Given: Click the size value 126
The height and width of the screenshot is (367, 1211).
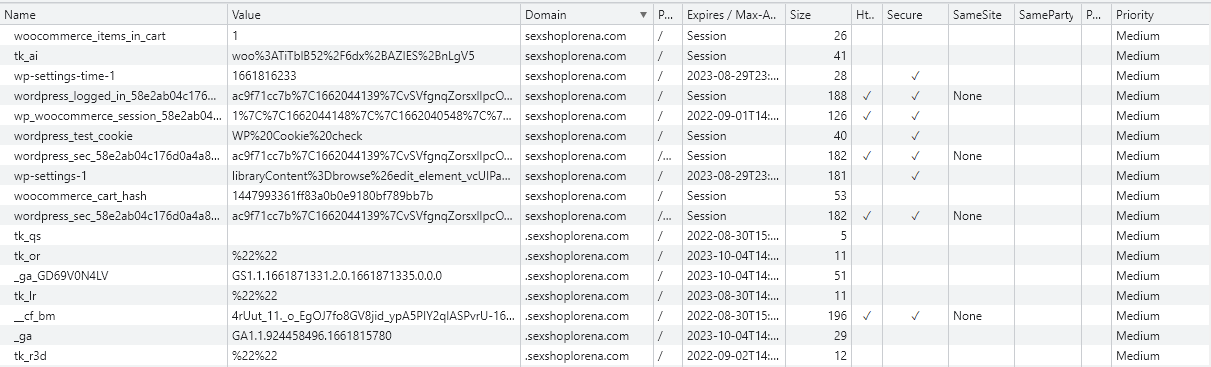Looking at the screenshot, I should [837, 116].
